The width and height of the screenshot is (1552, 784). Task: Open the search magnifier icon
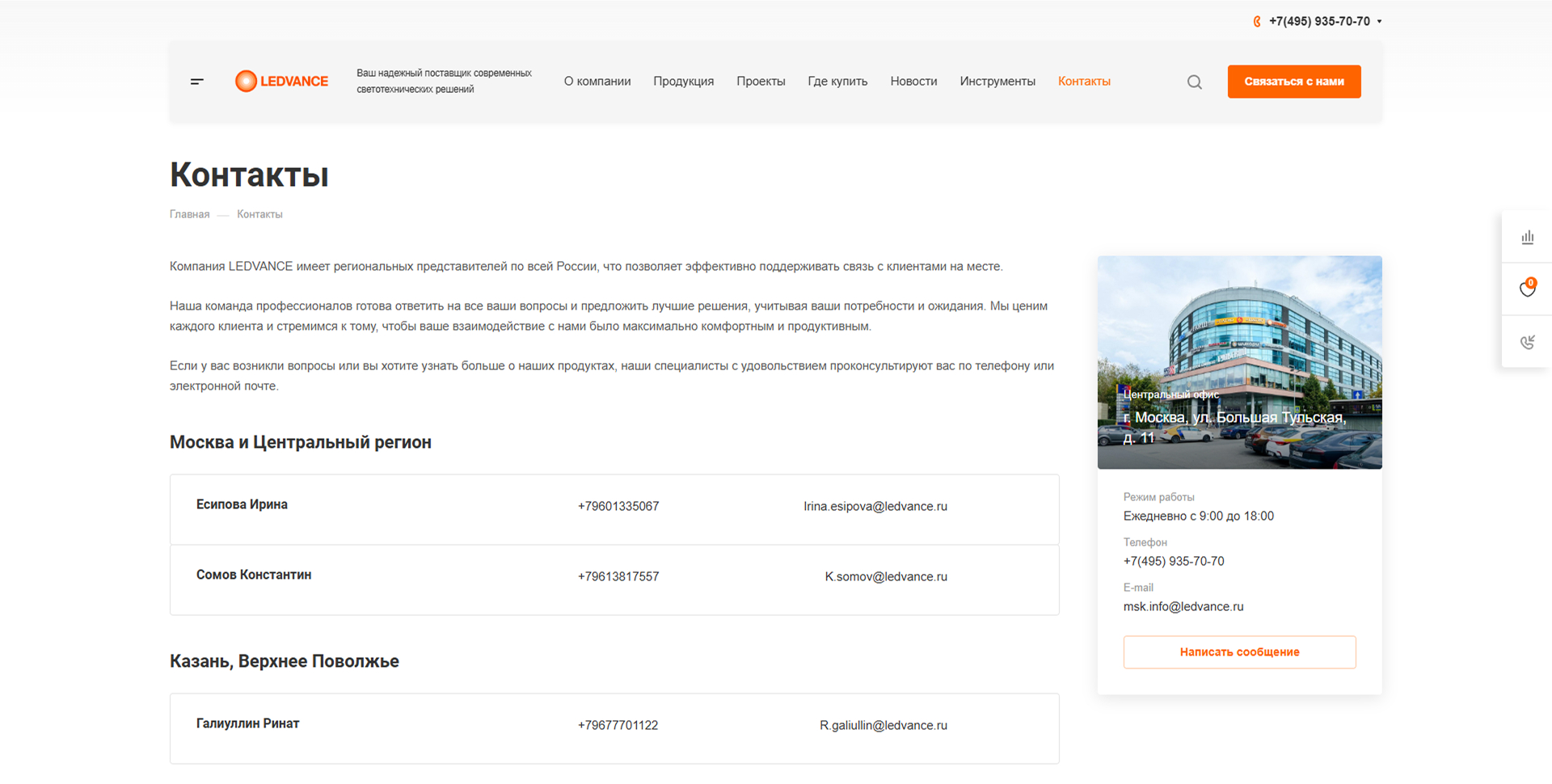click(1195, 82)
